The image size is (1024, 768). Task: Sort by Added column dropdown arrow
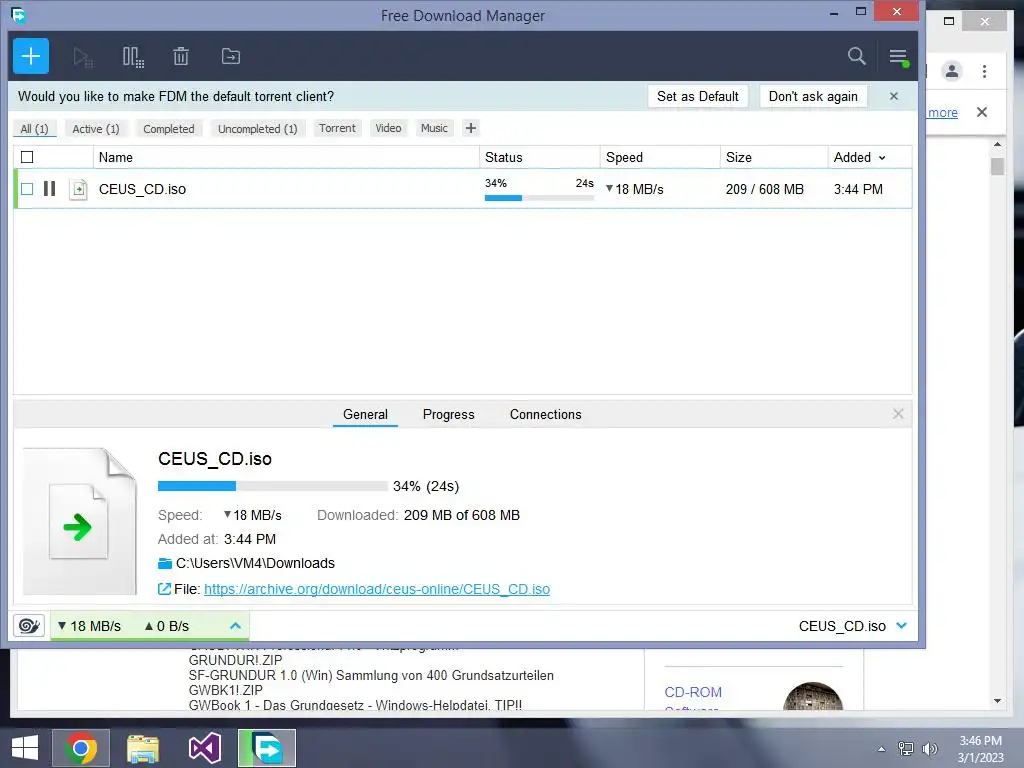[x=882, y=158]
